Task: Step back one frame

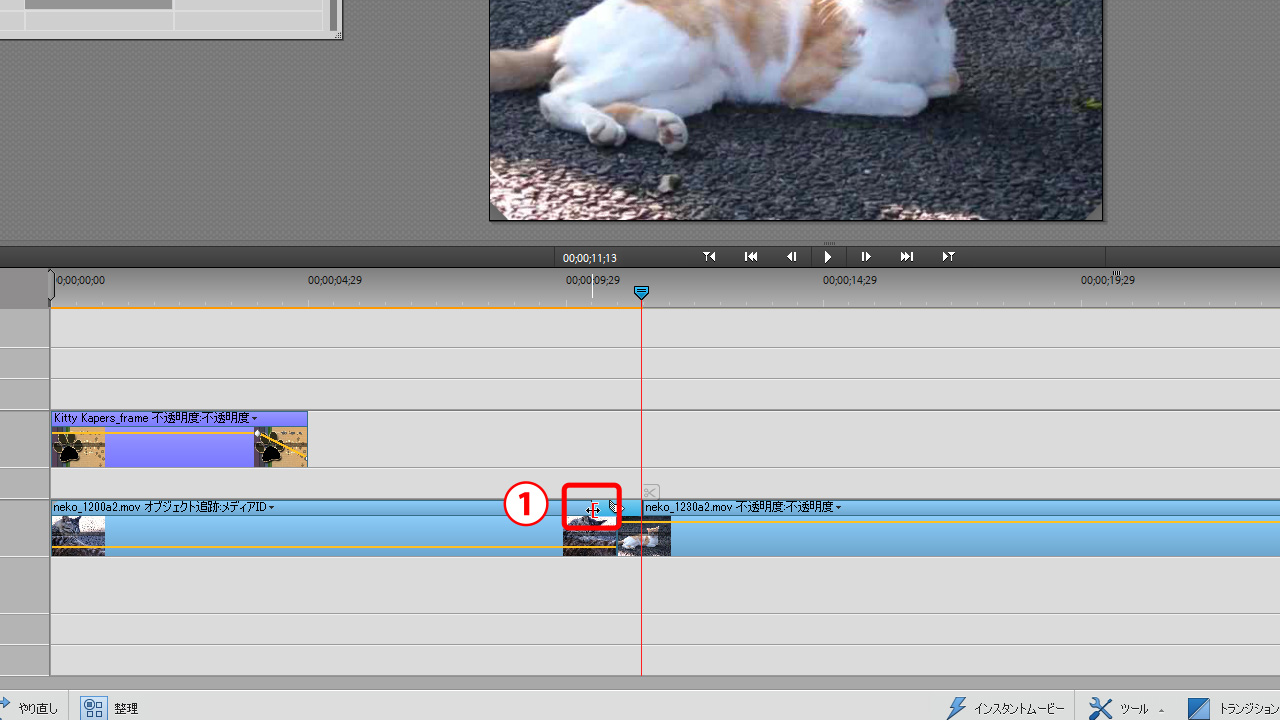Action: click(x=791, y=257)
